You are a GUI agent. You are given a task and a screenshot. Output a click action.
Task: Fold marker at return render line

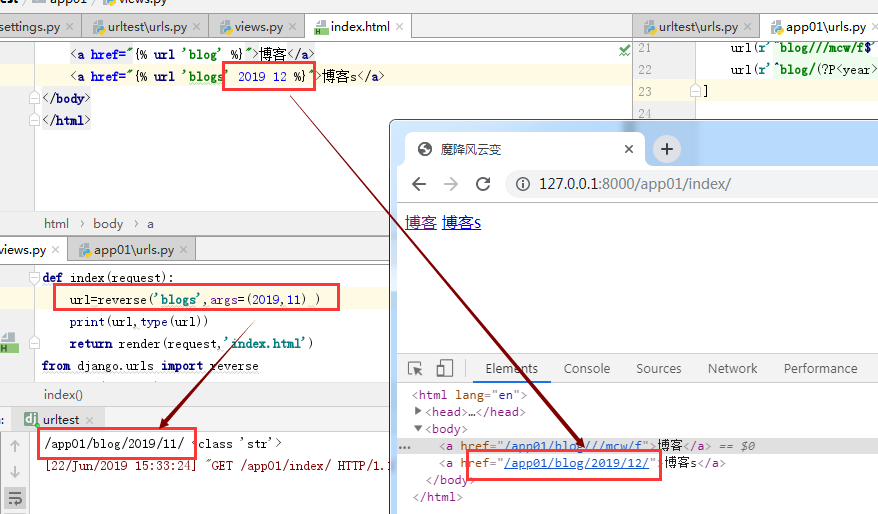(x=34, y=343)
